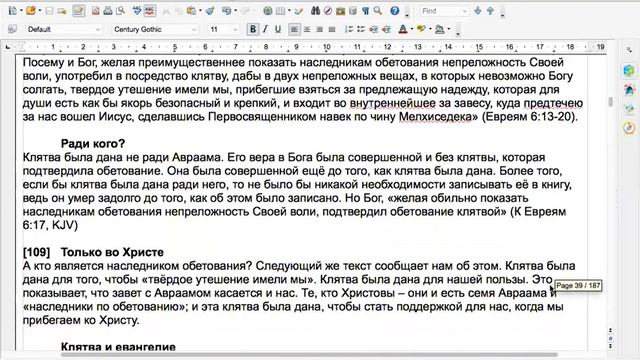The image size is (640, 360).
Task: Toggle nonprinting characters pilcrow icon
Action: (x=365, y=11)
